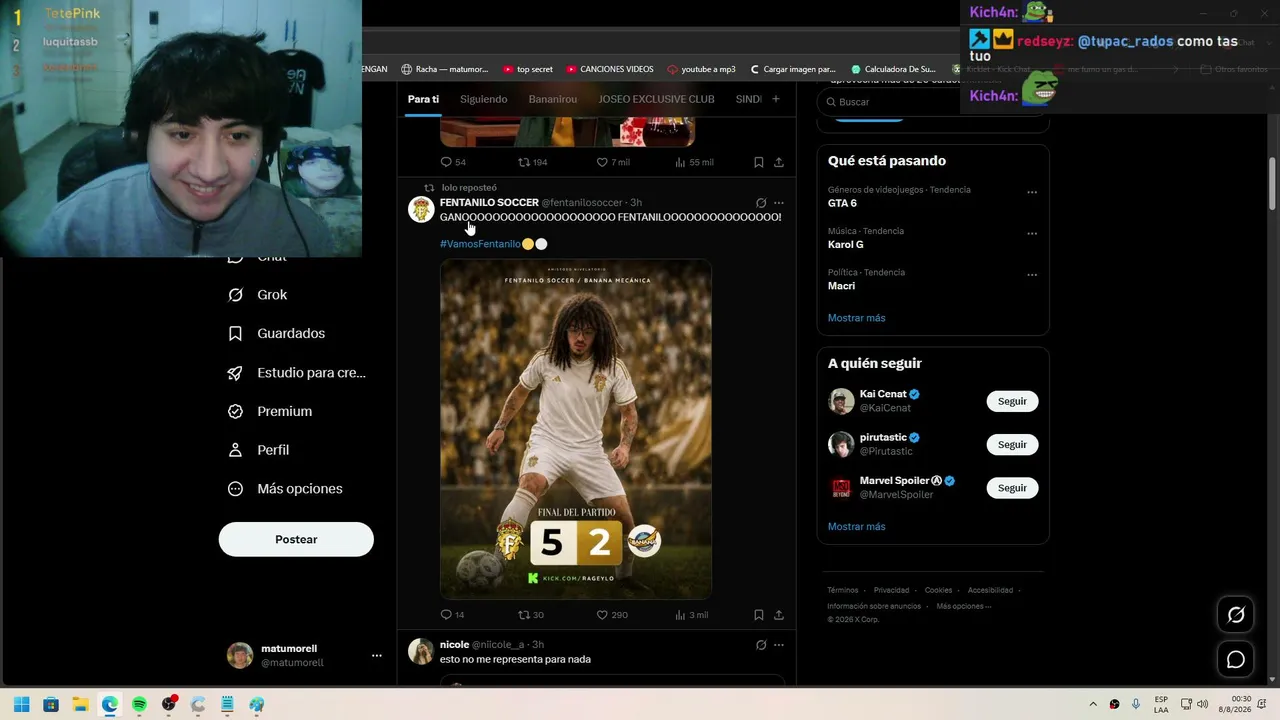The width and height of the screenshot is (1280, 720).
Task: Follow pirutastic with Seguir button
Action: click(x=1012, y=444)
